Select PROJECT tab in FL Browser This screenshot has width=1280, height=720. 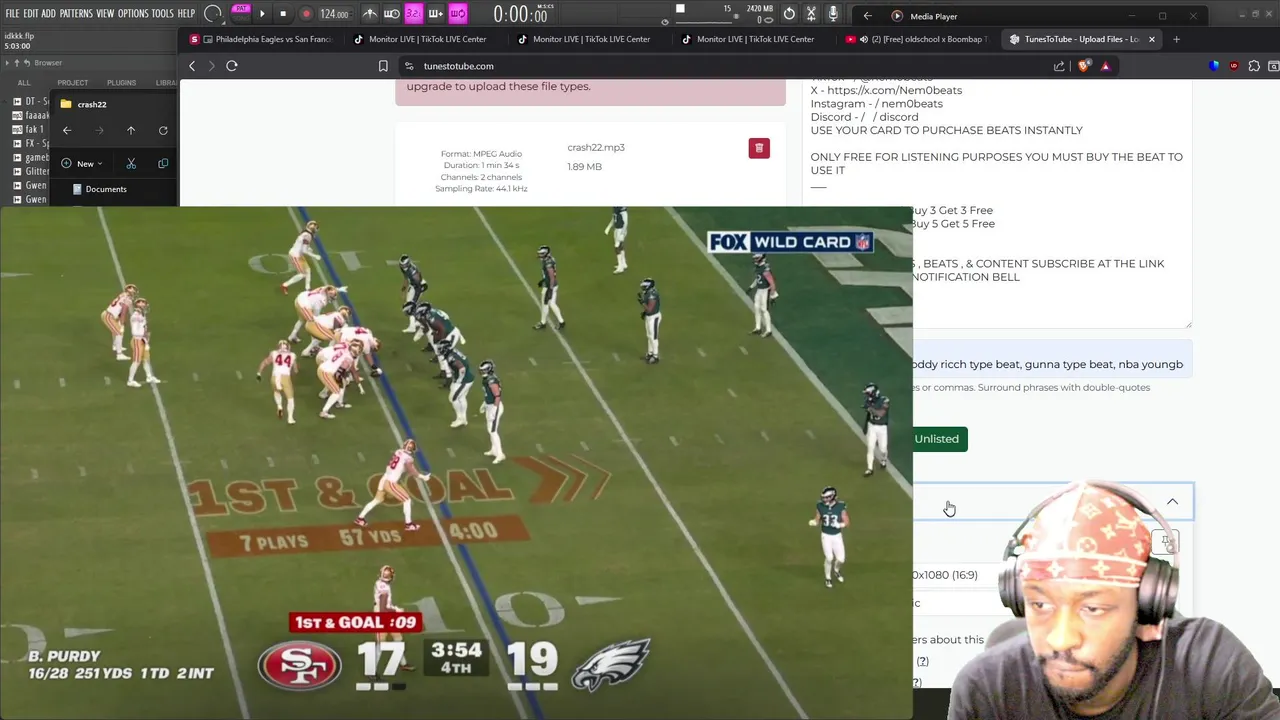[x=72, y=83]
